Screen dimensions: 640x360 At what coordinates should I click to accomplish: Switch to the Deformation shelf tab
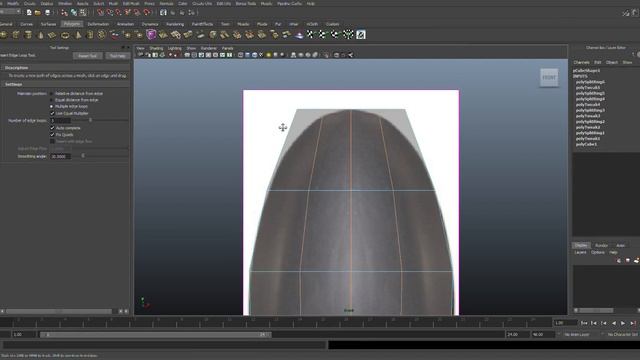pos(98,24)
